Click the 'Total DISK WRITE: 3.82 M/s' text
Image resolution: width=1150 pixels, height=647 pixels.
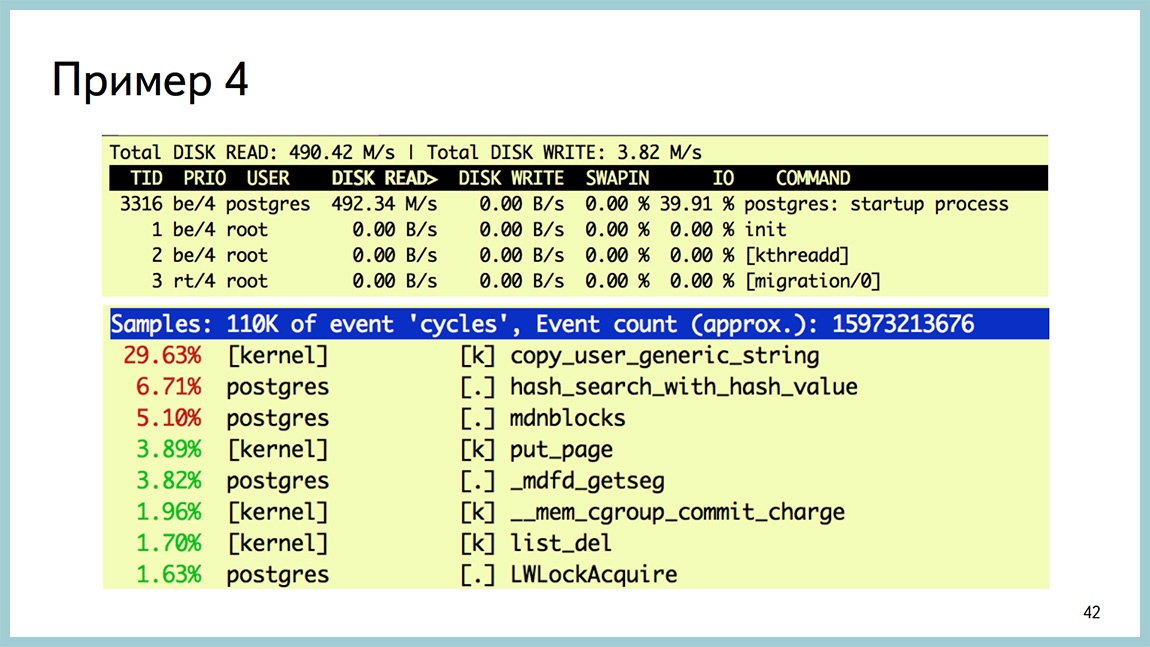[564, 153]
